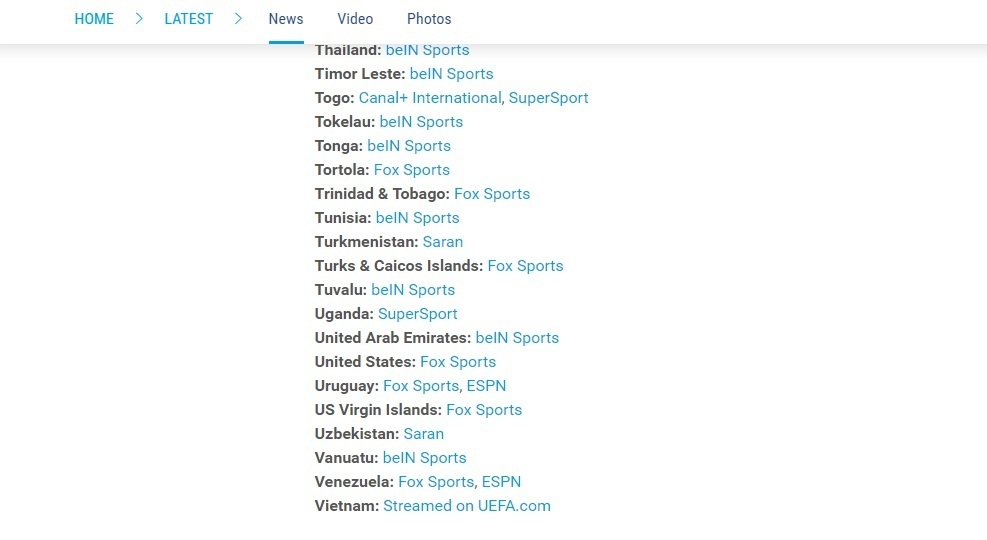This screenshot has height=540, width=987.
Task: Open Togo's Canal+ International, SuperSport link
Action: (473, 98)
